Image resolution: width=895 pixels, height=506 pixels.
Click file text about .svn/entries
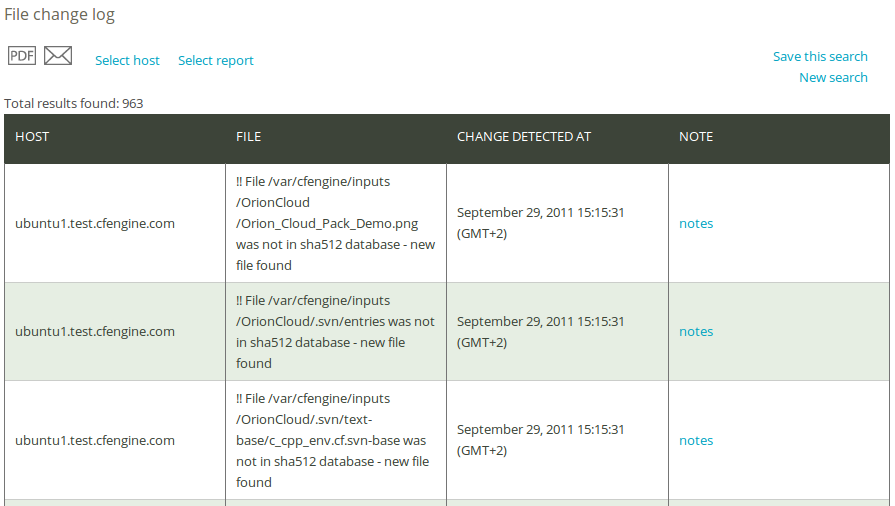click(x=336, y=332)
